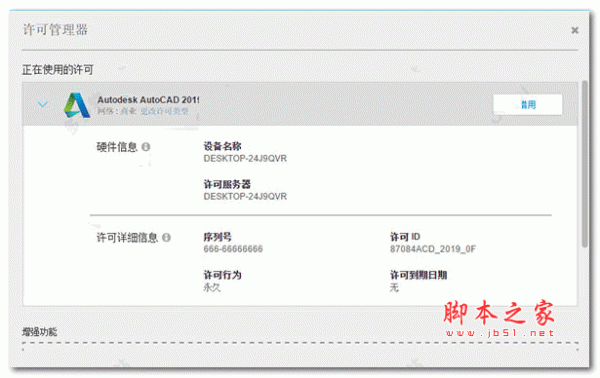Collapse the AutoCAD license details chevron
Viewport: 600px width, 378px height.
click(x=43, y=104)
